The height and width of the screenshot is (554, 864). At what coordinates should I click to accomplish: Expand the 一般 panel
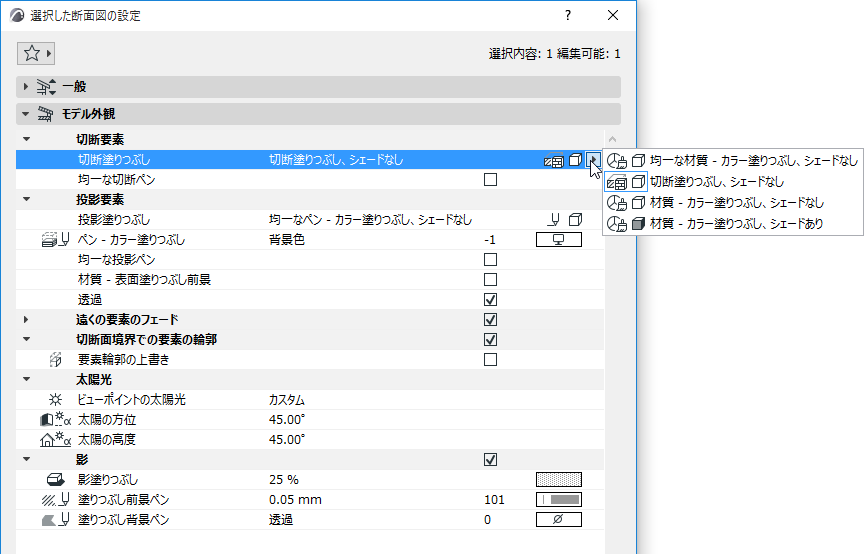point(25,87)
